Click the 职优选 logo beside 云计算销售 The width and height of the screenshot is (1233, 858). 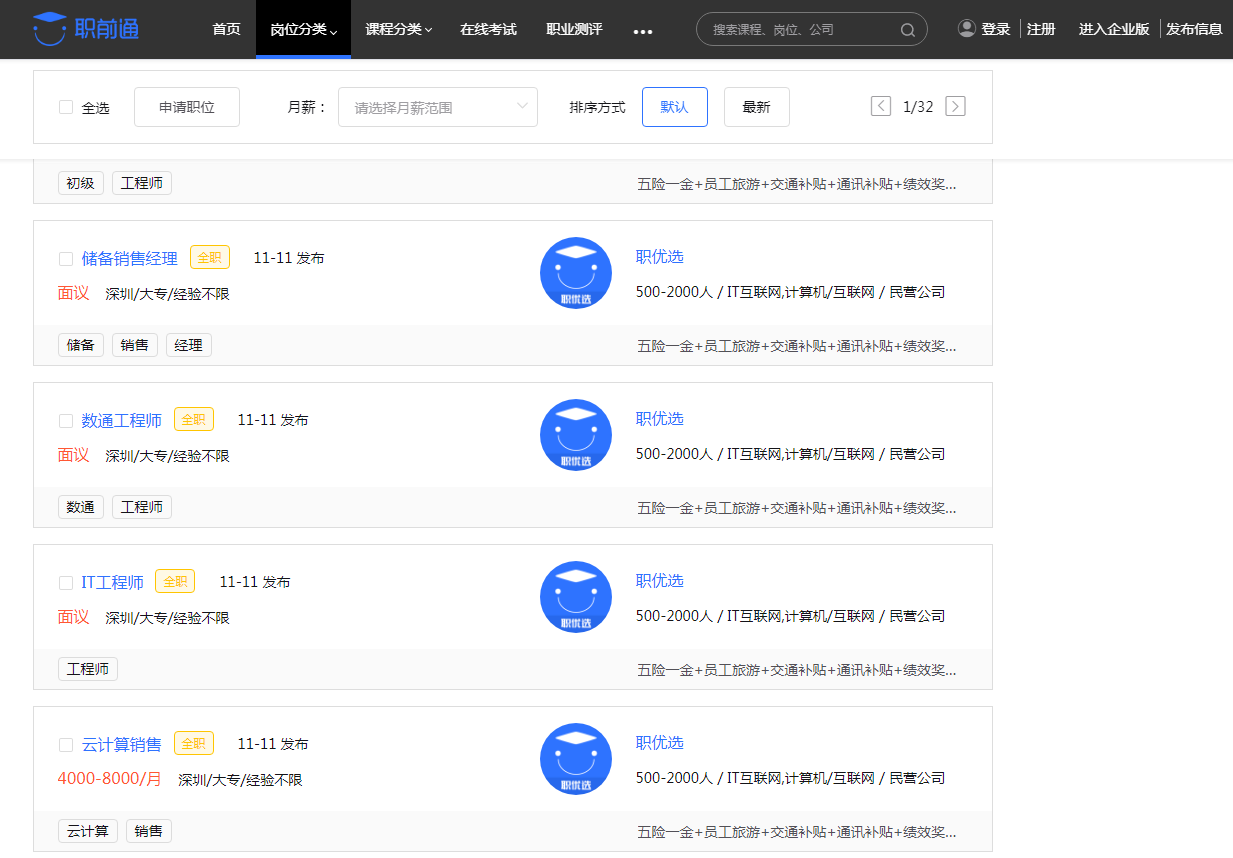pos(575,759)
